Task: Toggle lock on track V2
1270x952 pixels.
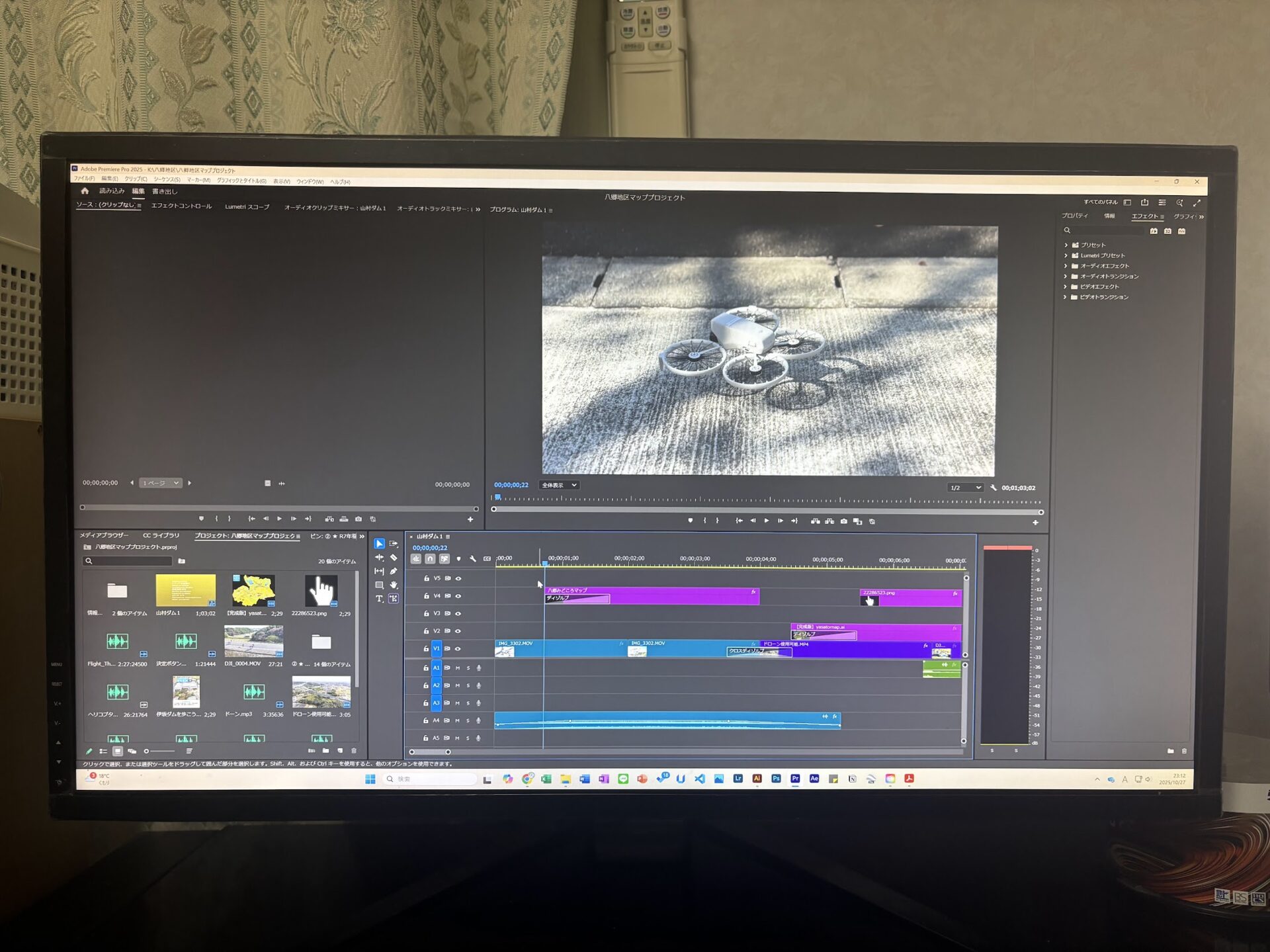Action: click(426, 631)
